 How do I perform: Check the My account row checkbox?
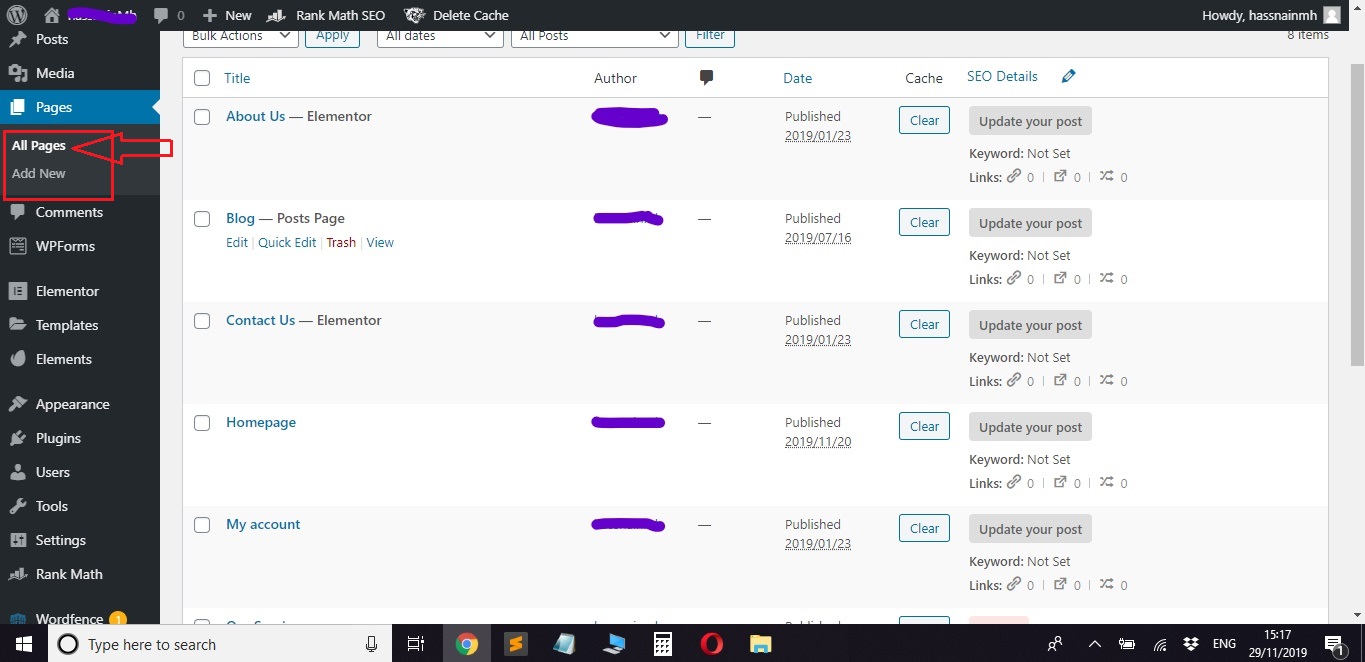click(202, 525)
